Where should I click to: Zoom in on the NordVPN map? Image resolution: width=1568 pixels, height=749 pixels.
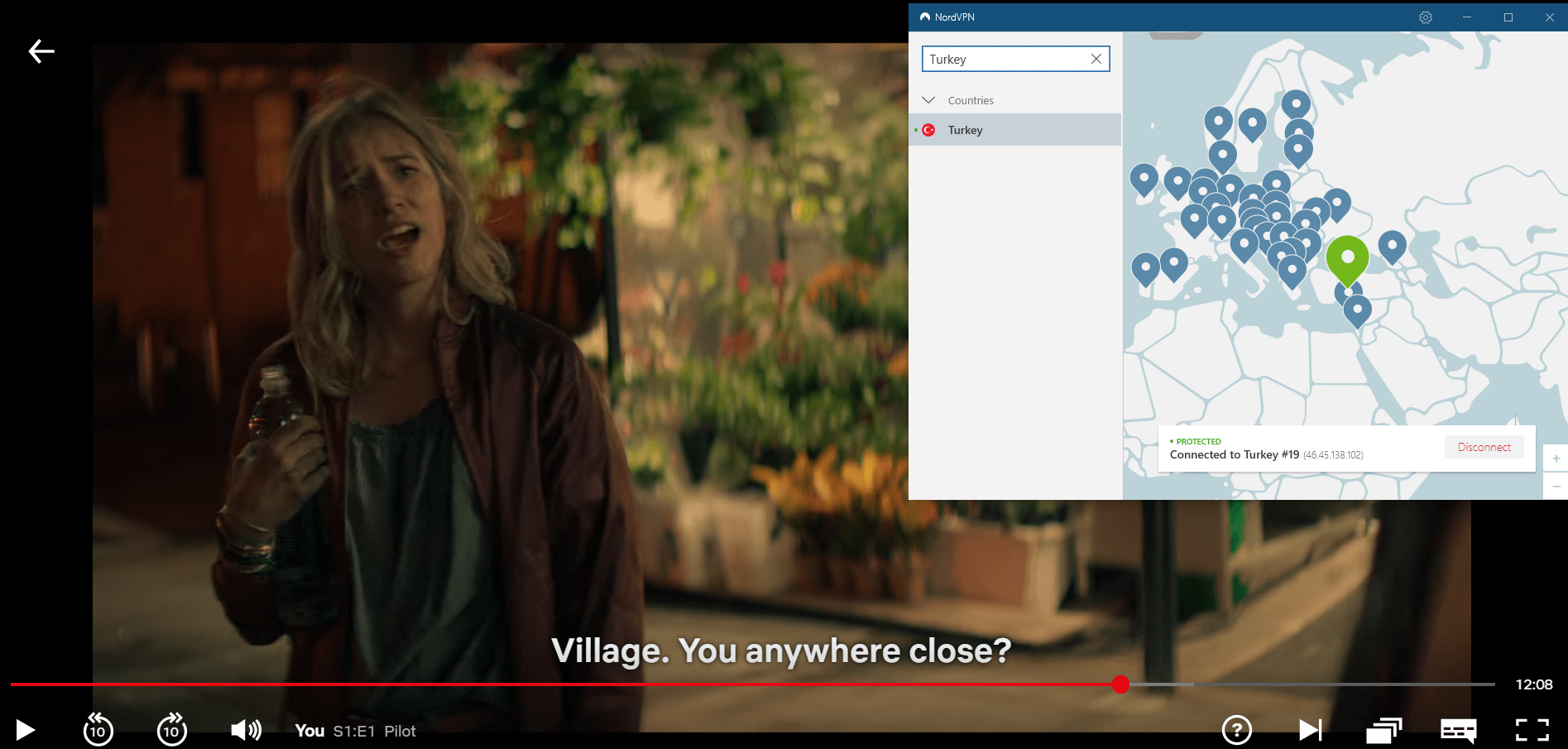click(1556, 459)
